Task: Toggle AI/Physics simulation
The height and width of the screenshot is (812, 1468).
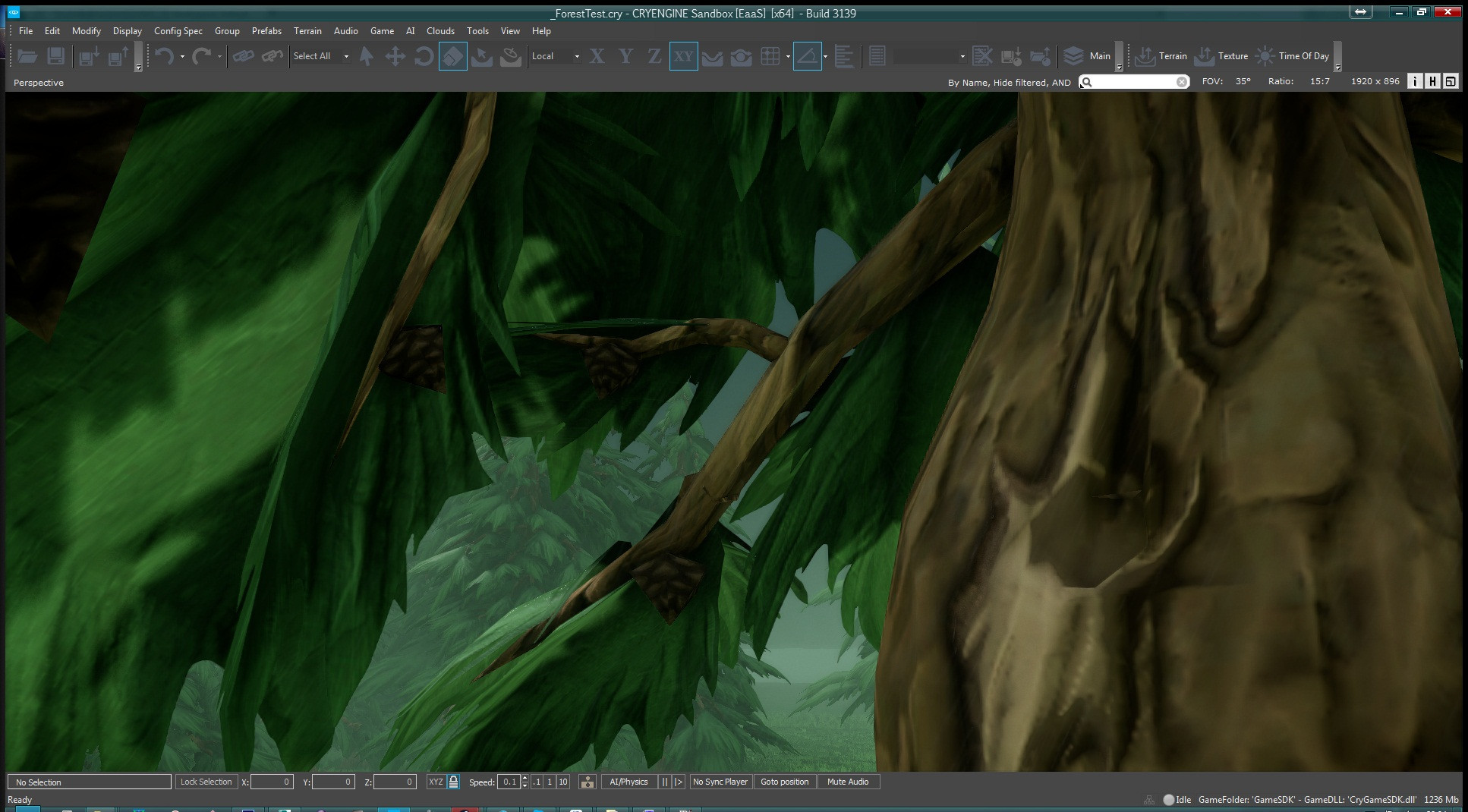Action: coord(628,782)
